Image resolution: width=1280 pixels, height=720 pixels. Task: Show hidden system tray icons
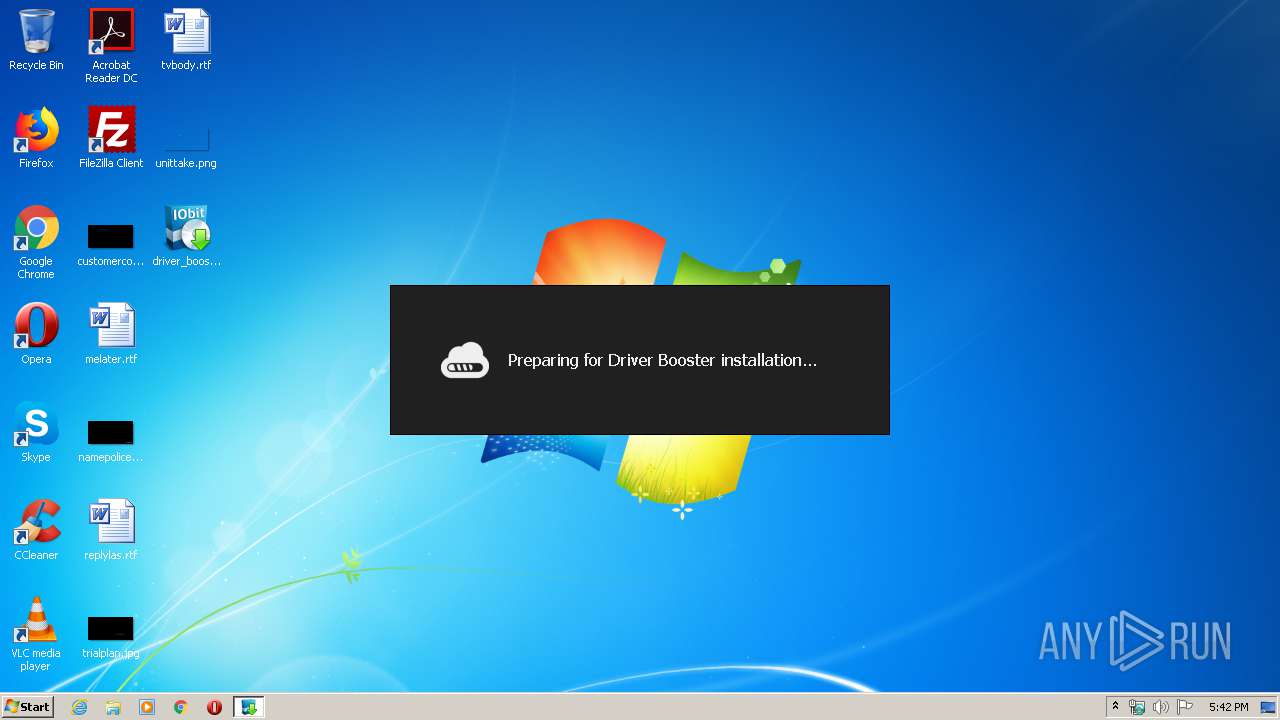pos(1115,707)
